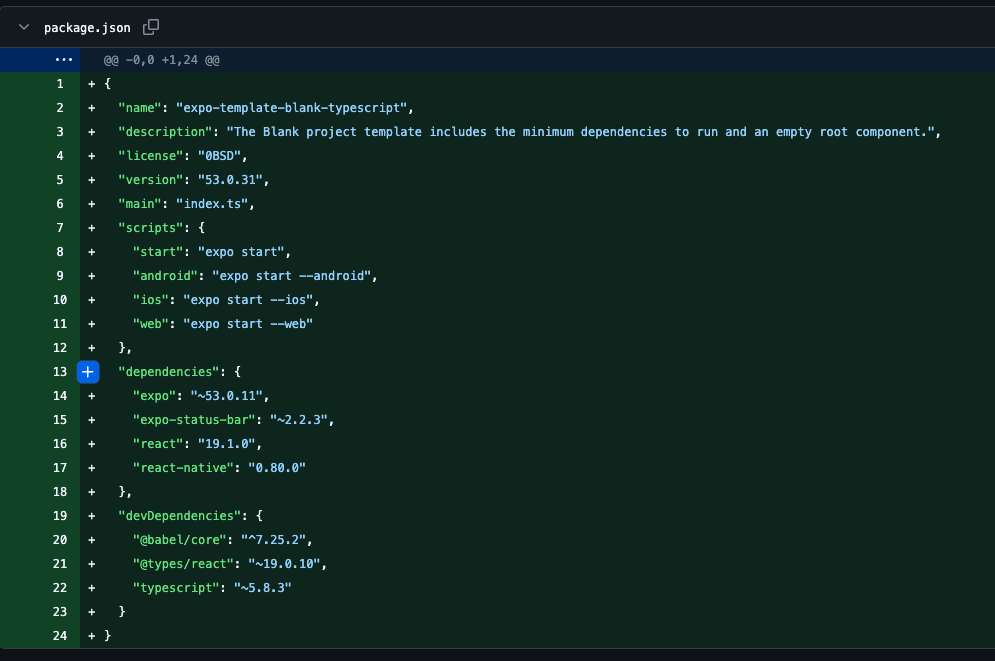
Task: Copy the package.json file path
Action: tap(151, 27)
